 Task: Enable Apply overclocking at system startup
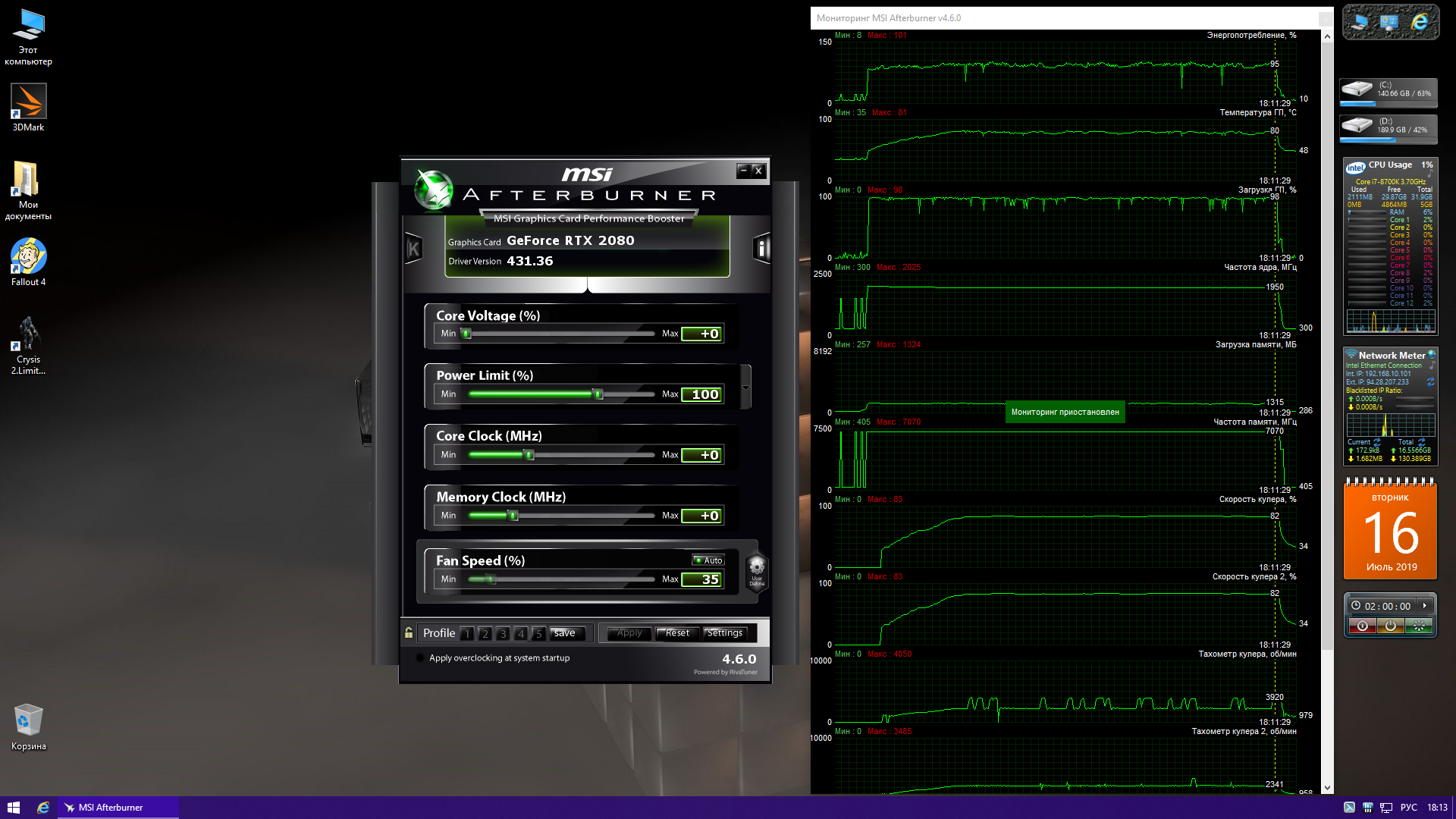420,657
